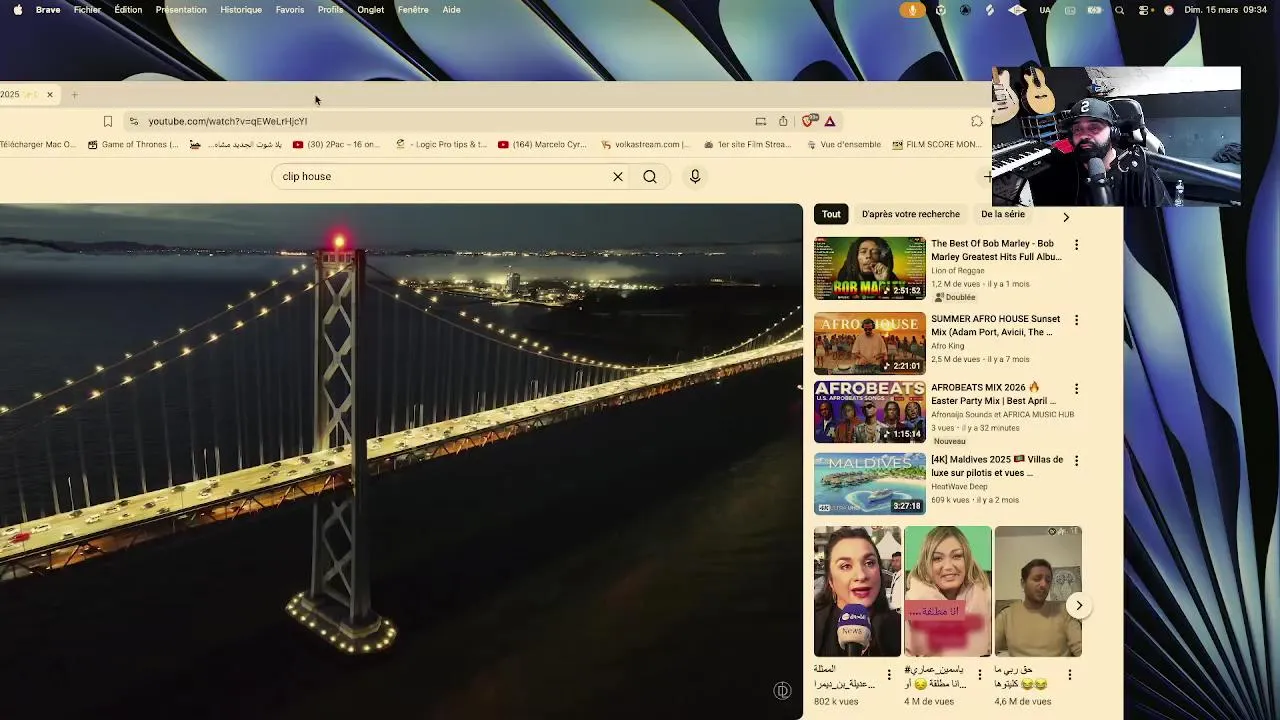The width and height of the screenshot is (1280, 720).
Task: Open the Brave Shields lion icon
Action: point(808,121)
